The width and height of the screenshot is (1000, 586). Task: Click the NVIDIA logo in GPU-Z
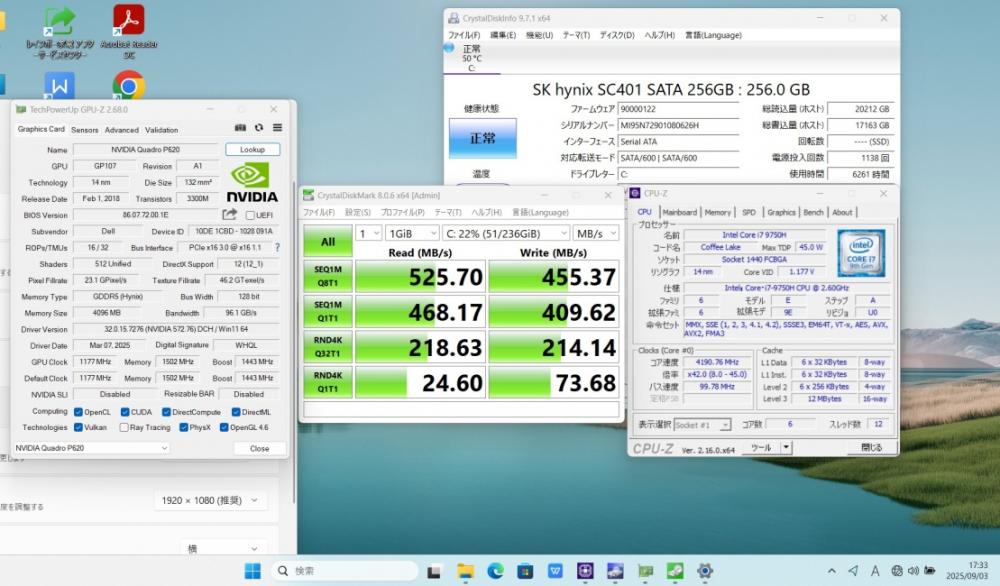(252, 183)
